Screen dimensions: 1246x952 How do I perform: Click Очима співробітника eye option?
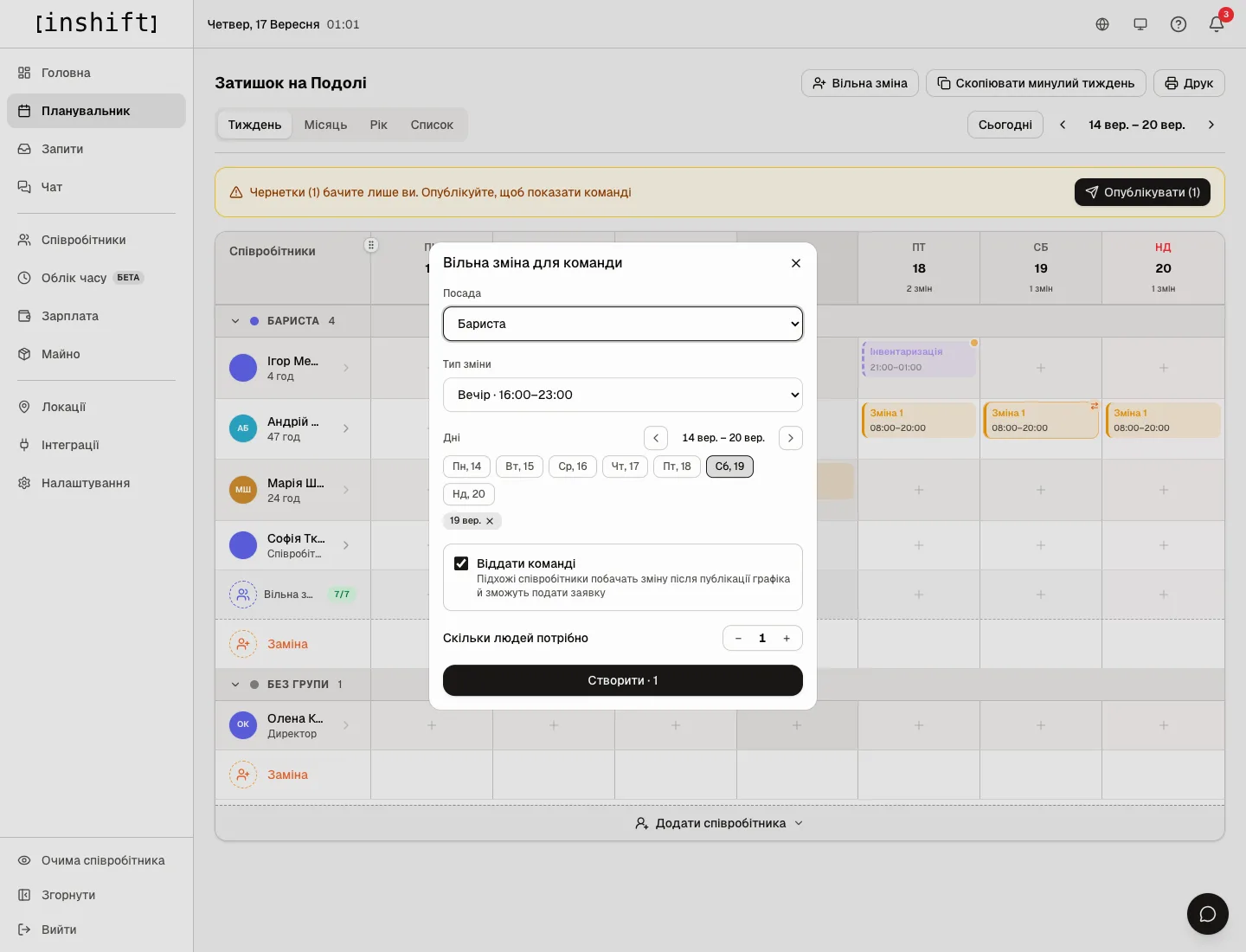(96, 860)
